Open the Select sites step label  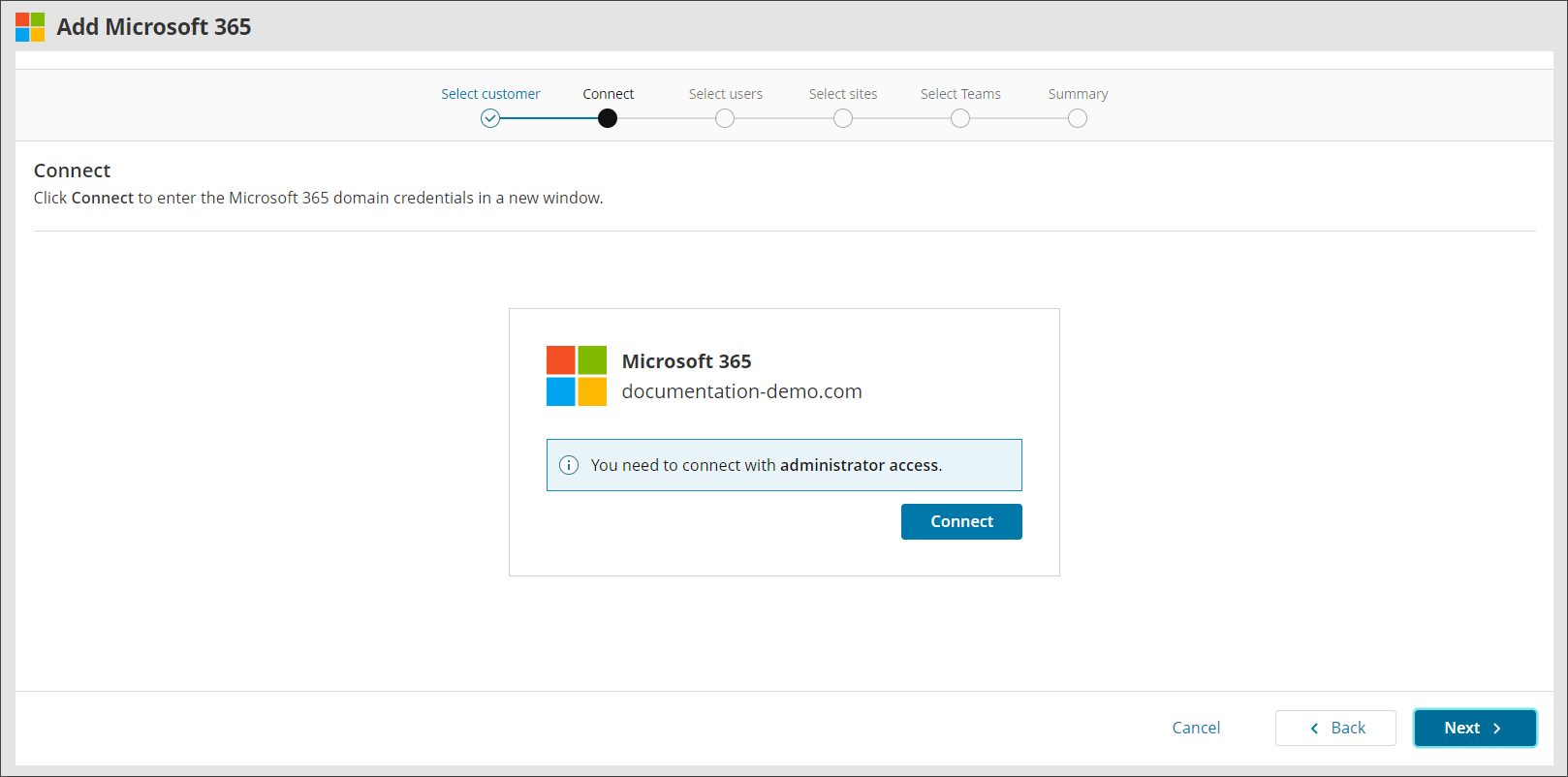[x=843, y=94]
